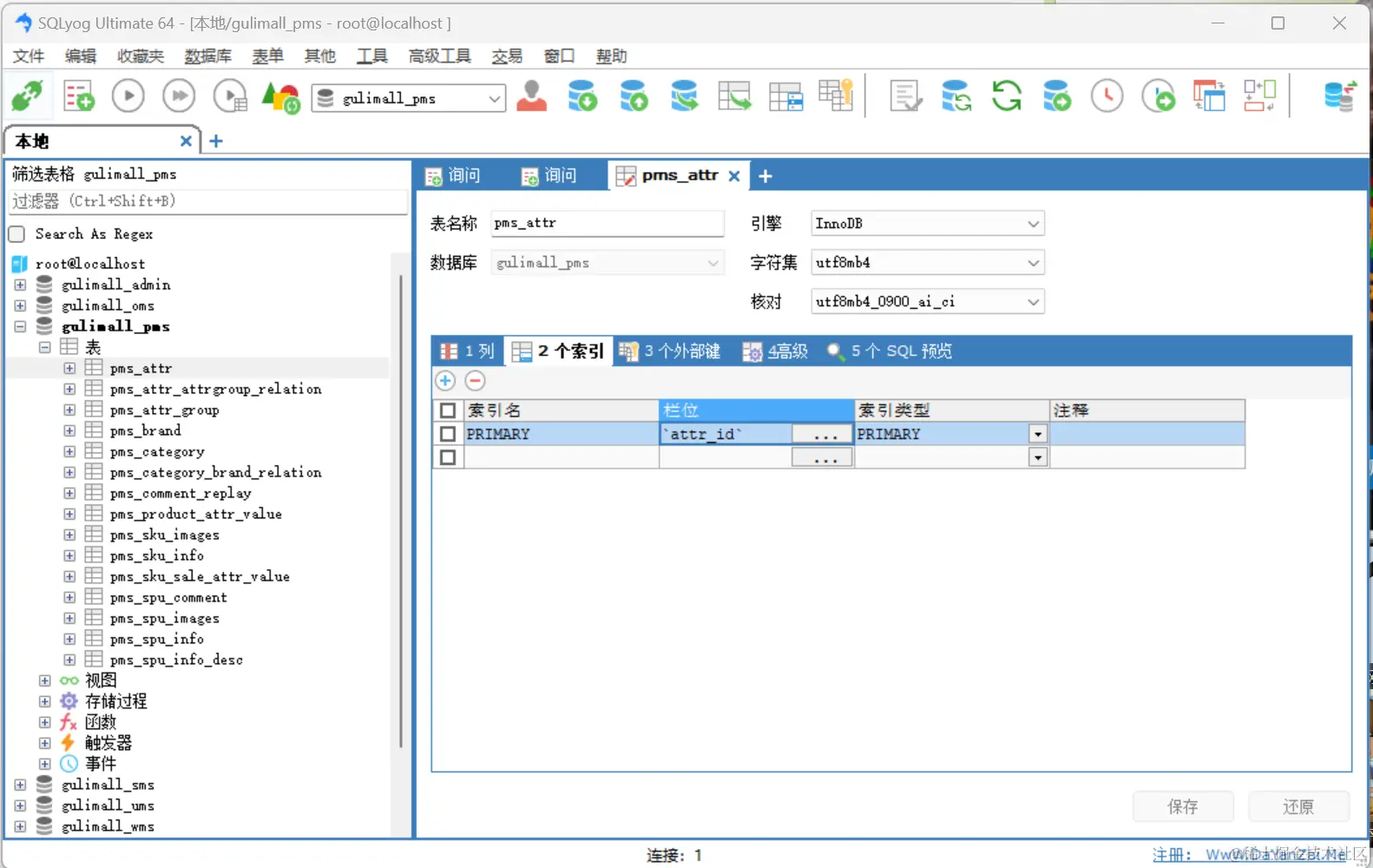Click the execute and edit result icon

pos(231,95)
